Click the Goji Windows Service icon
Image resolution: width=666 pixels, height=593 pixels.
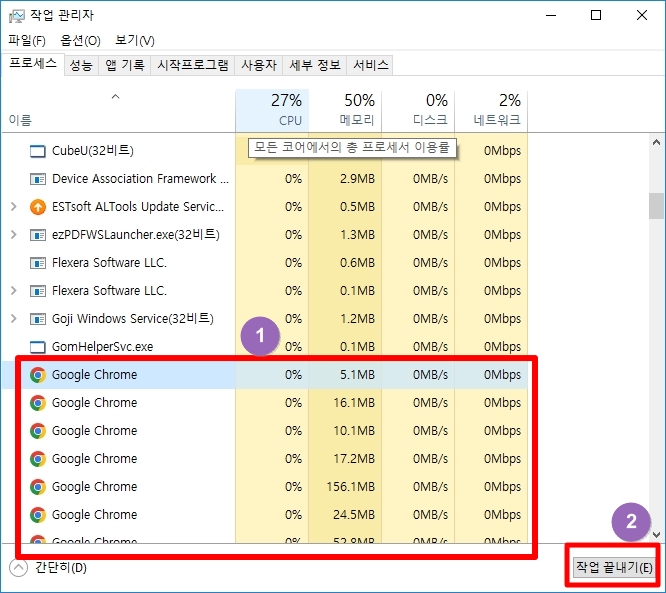pos(37,319)
